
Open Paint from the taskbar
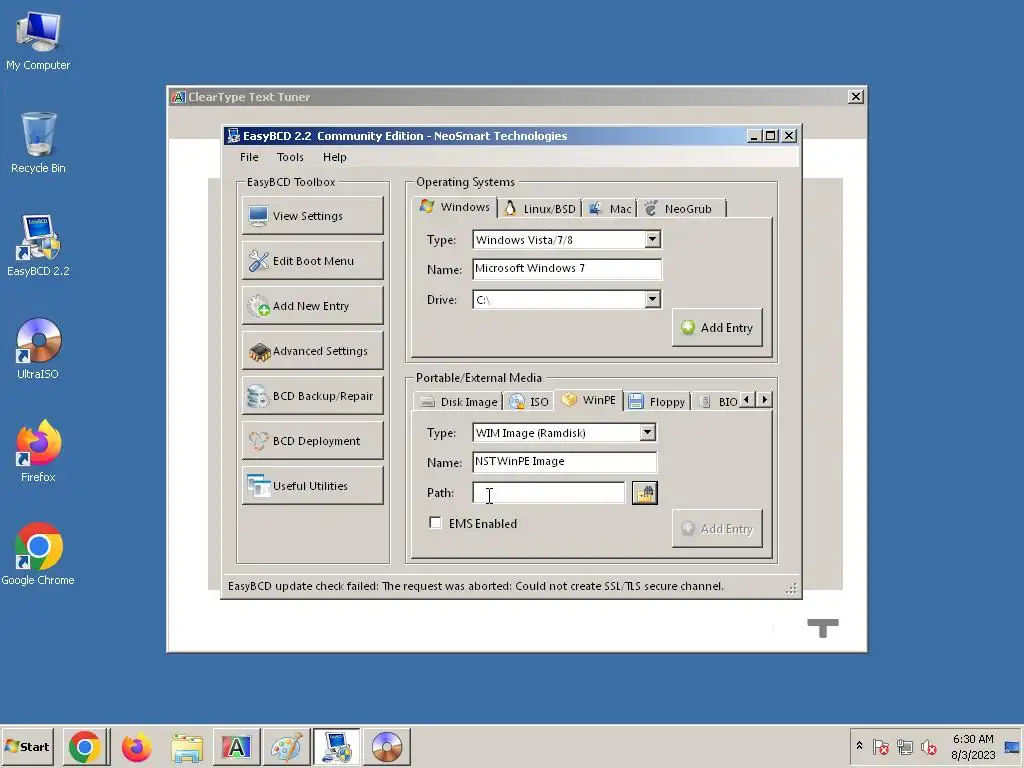(287, 747)
